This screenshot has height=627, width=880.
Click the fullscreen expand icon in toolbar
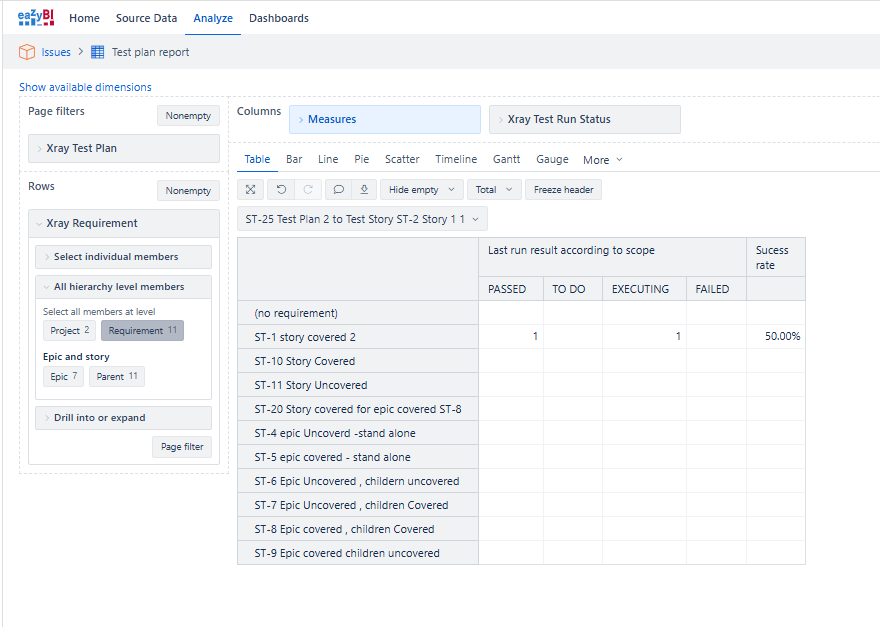coord(251,190)
